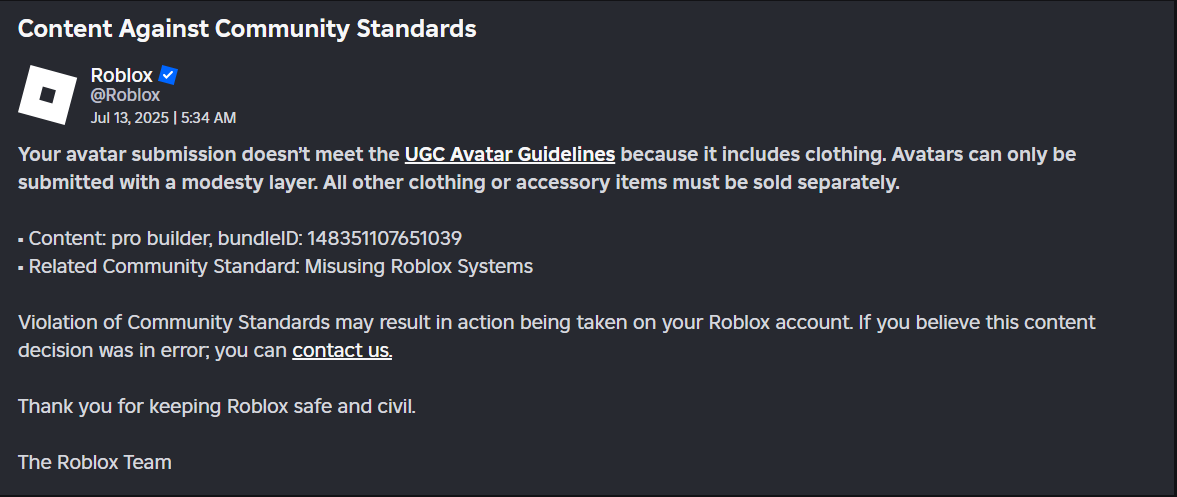Click the 5:34 AM time text
This screenshot has width=1177, height=497.
pyautogui.click(x=208, y=118)
